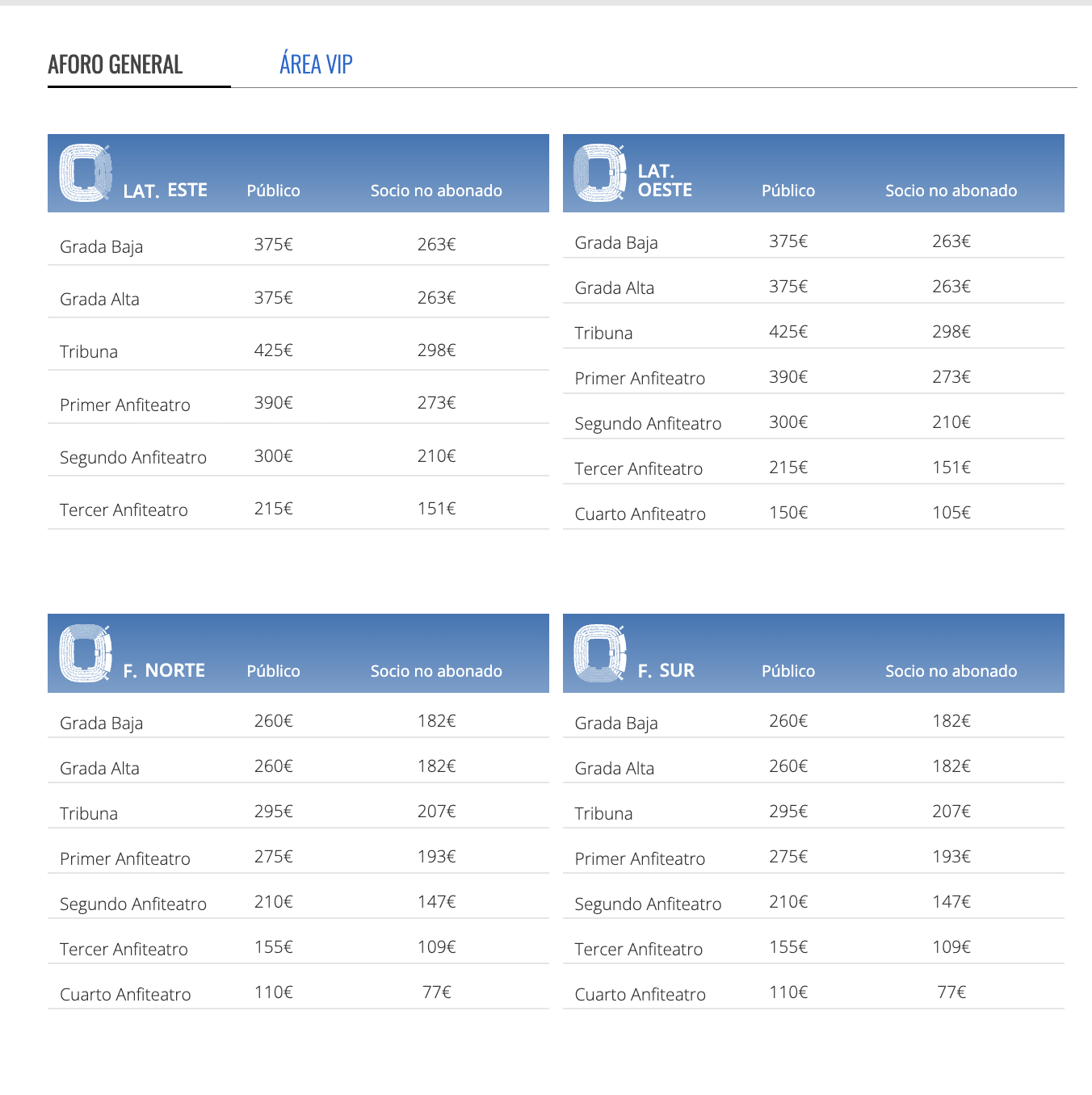
Task: Click the Lat. Este stadium icon
Action: click(x=85, y=173)
